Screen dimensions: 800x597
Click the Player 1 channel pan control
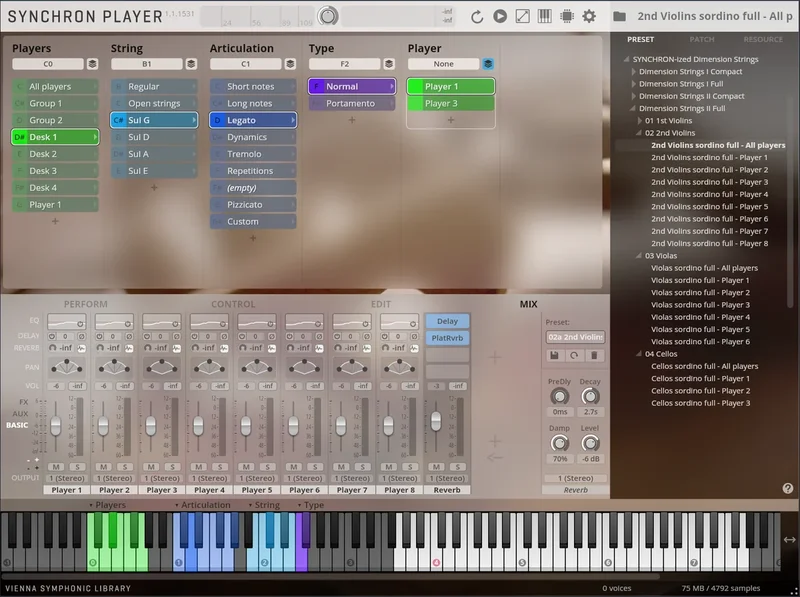pyautogui.click(x=67, y=366)
